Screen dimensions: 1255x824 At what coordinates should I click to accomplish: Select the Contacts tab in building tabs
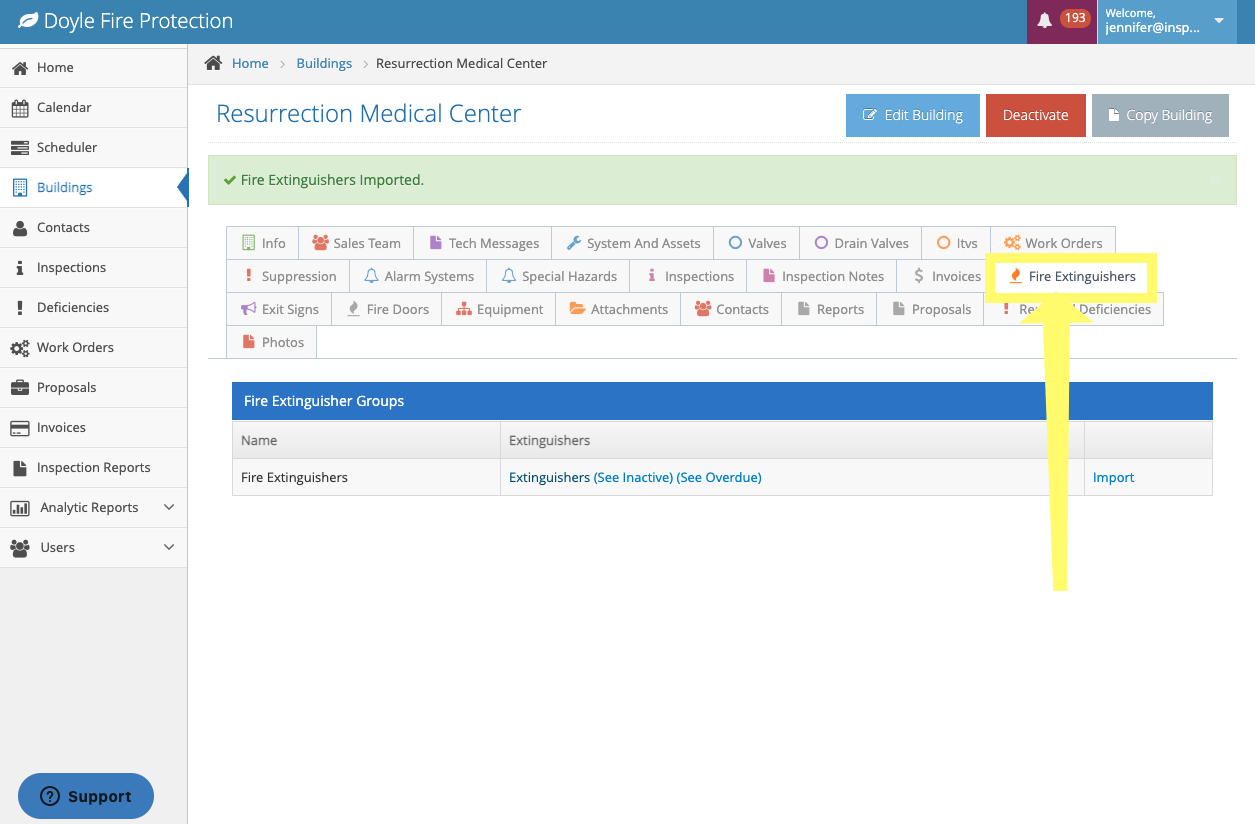731,309
